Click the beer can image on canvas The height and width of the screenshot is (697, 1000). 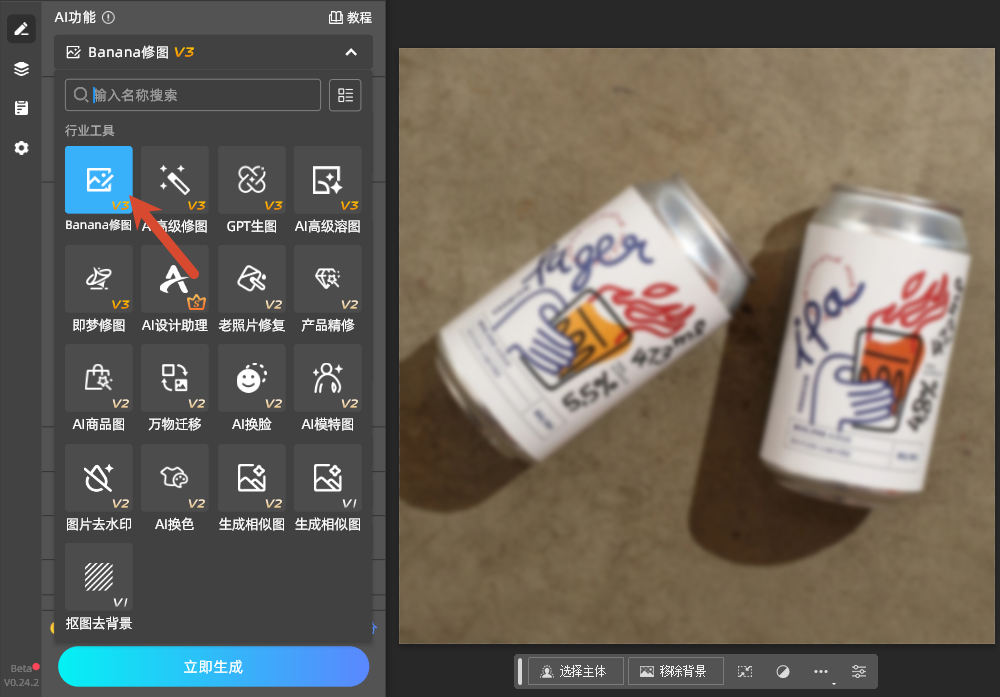tap(696, 346)
